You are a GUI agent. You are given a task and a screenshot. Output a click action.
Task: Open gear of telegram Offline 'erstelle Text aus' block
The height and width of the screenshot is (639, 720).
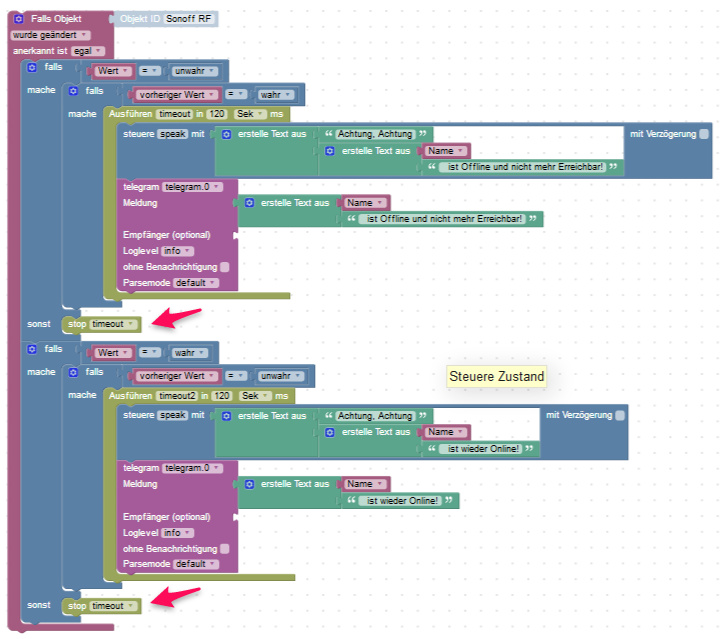(249, 202)
